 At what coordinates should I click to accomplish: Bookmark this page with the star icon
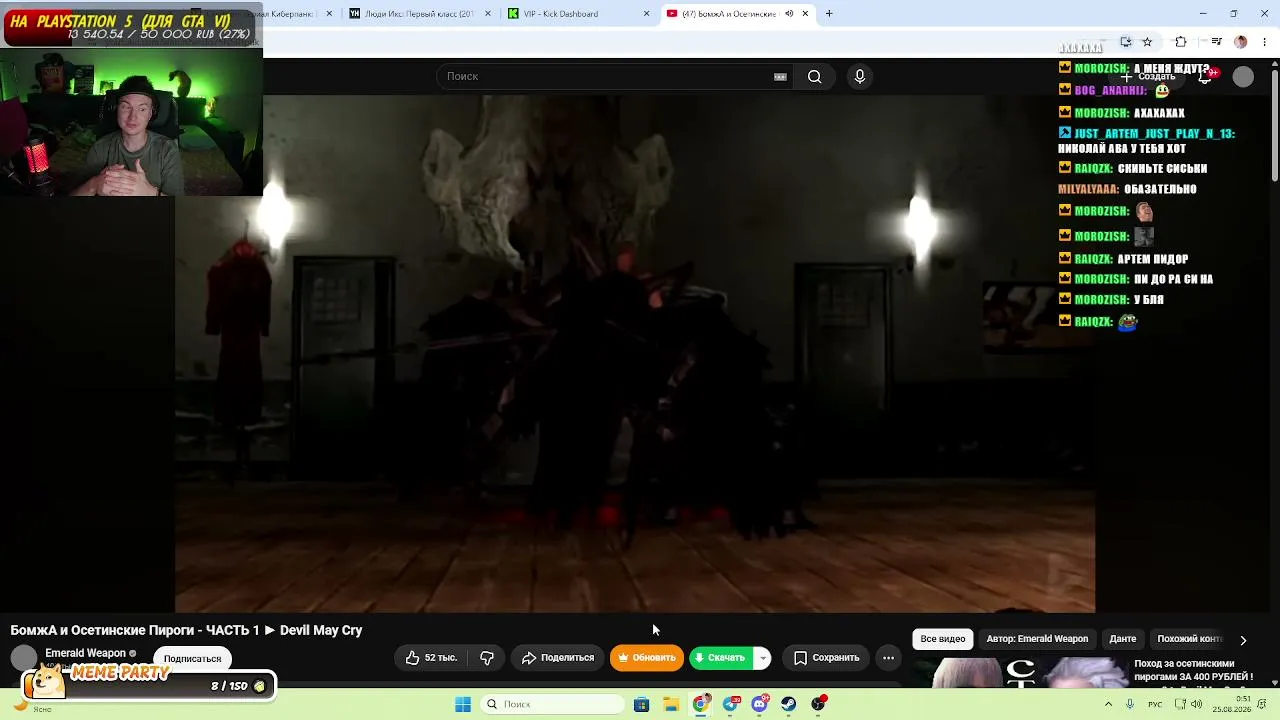pyautogui.click(x=1147, y=42)
